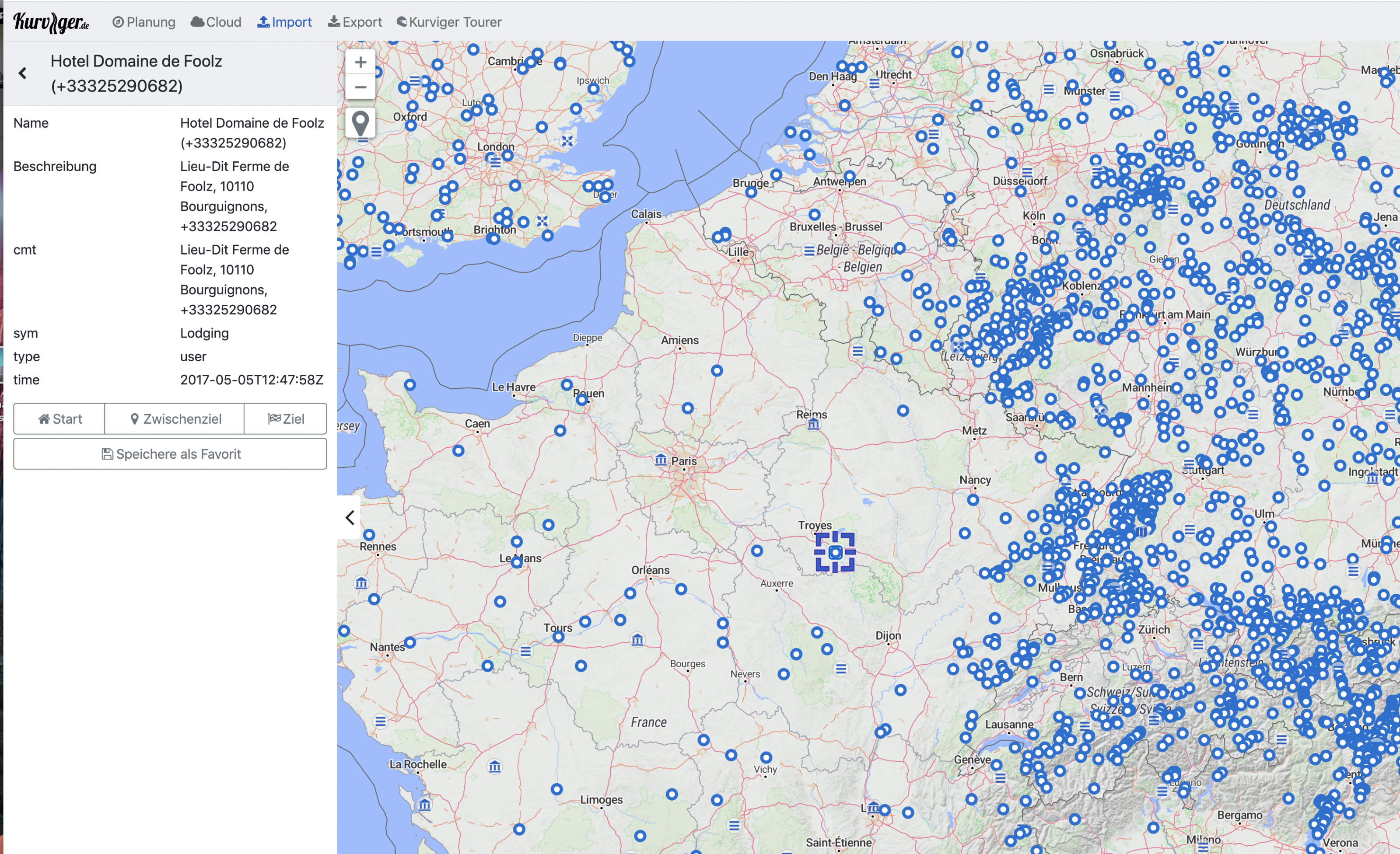Add as Zwischenziel waypoint
Viewport: 1400px width, 854px height.
175,419
